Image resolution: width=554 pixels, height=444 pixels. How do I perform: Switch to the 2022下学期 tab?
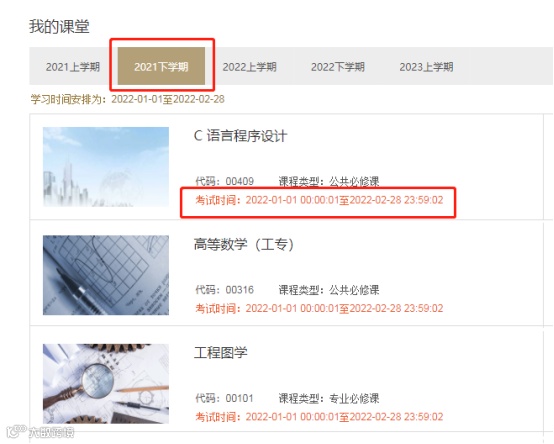(338, 66)
